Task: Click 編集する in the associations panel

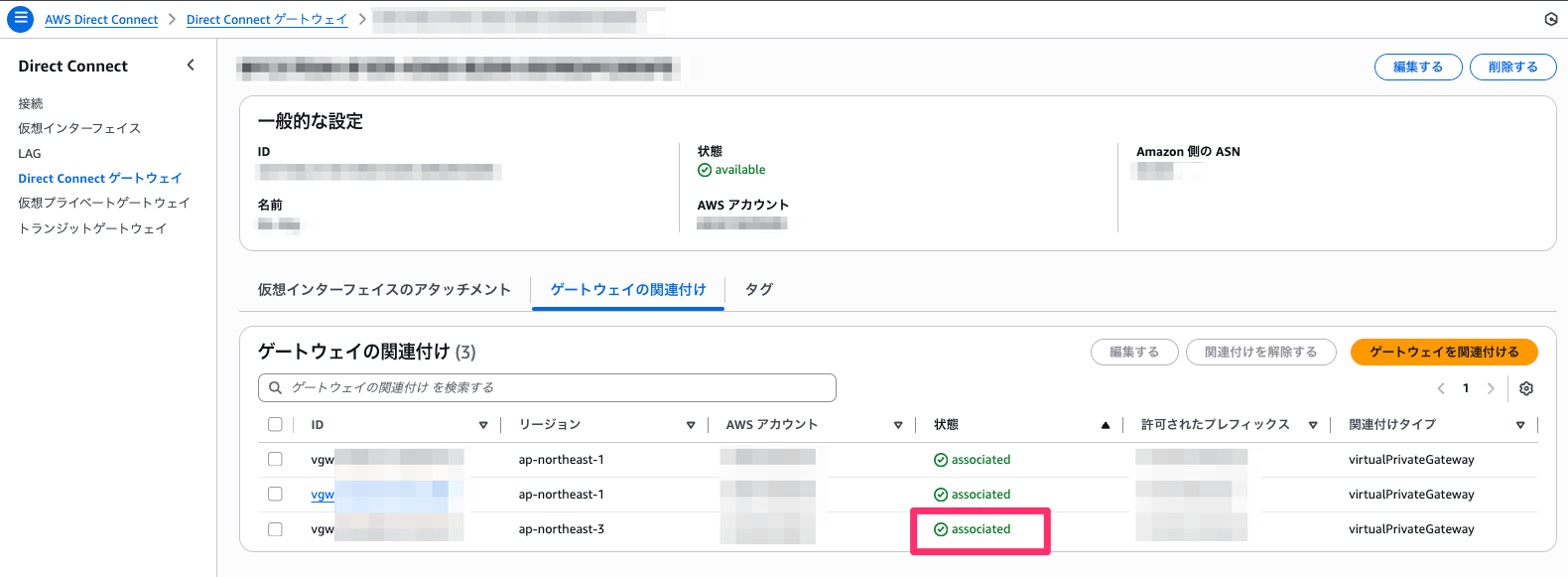Action: click(x=1134, y=352)
